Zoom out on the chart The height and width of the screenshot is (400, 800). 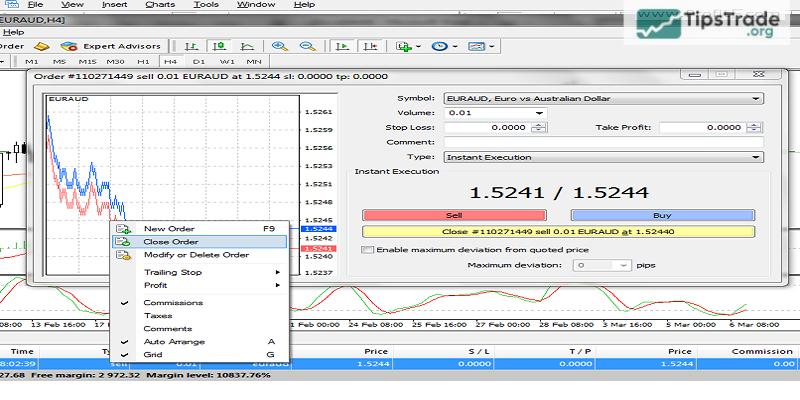click(x=308, y=46)
